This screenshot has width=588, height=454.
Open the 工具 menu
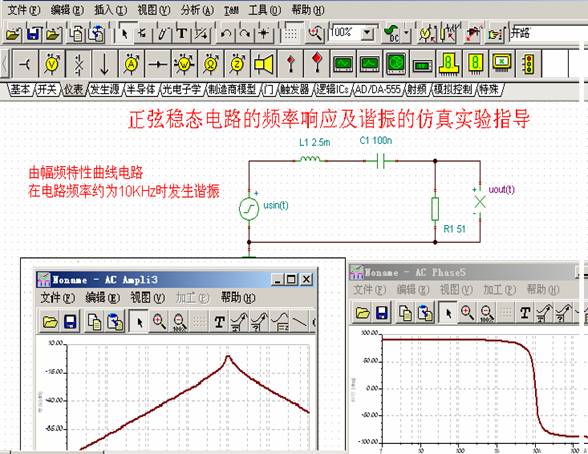(264, 10)
